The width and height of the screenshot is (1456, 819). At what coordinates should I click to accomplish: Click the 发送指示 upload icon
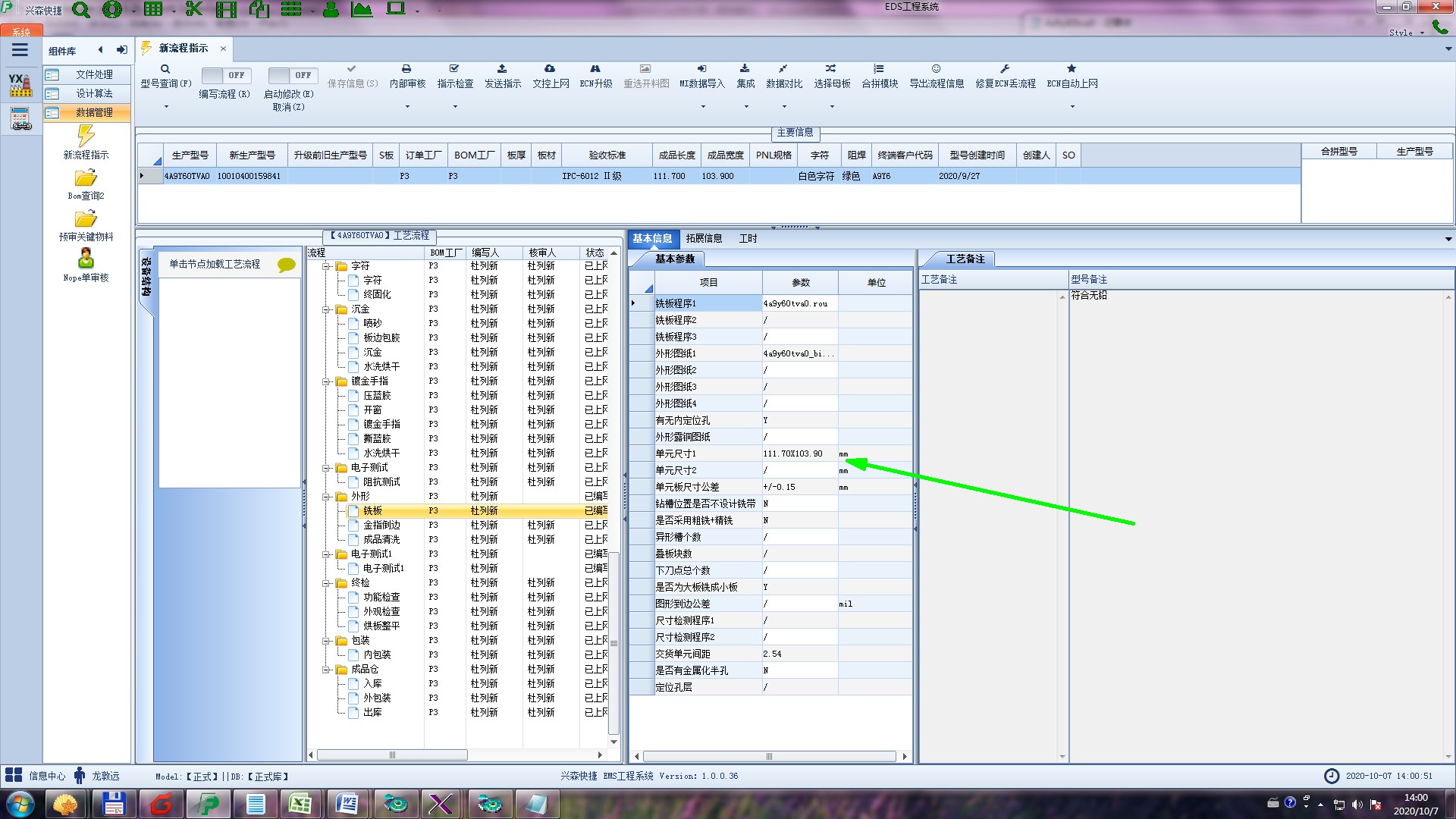(502, 69)
